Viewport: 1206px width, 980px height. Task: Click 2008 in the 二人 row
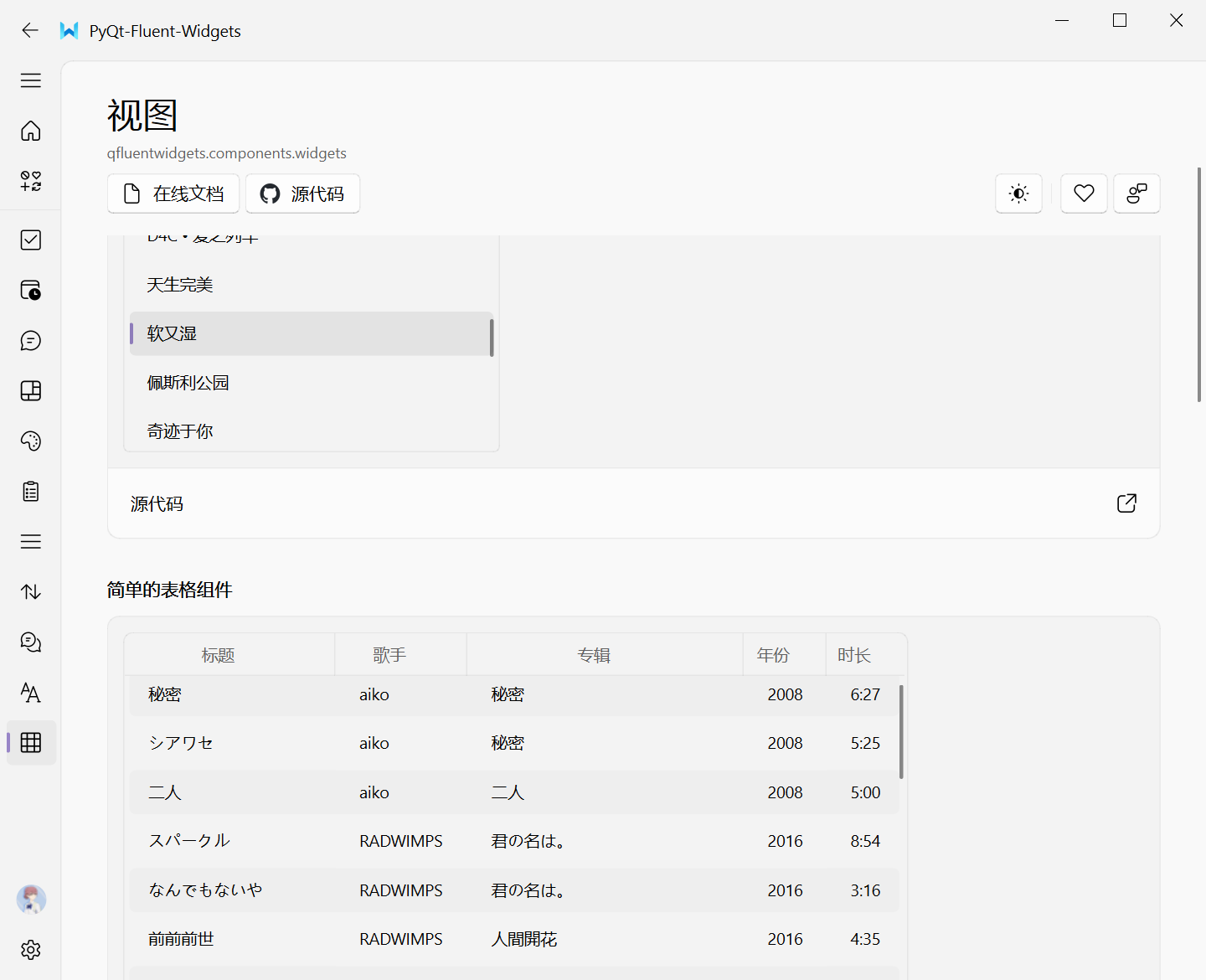pos(785,792)
